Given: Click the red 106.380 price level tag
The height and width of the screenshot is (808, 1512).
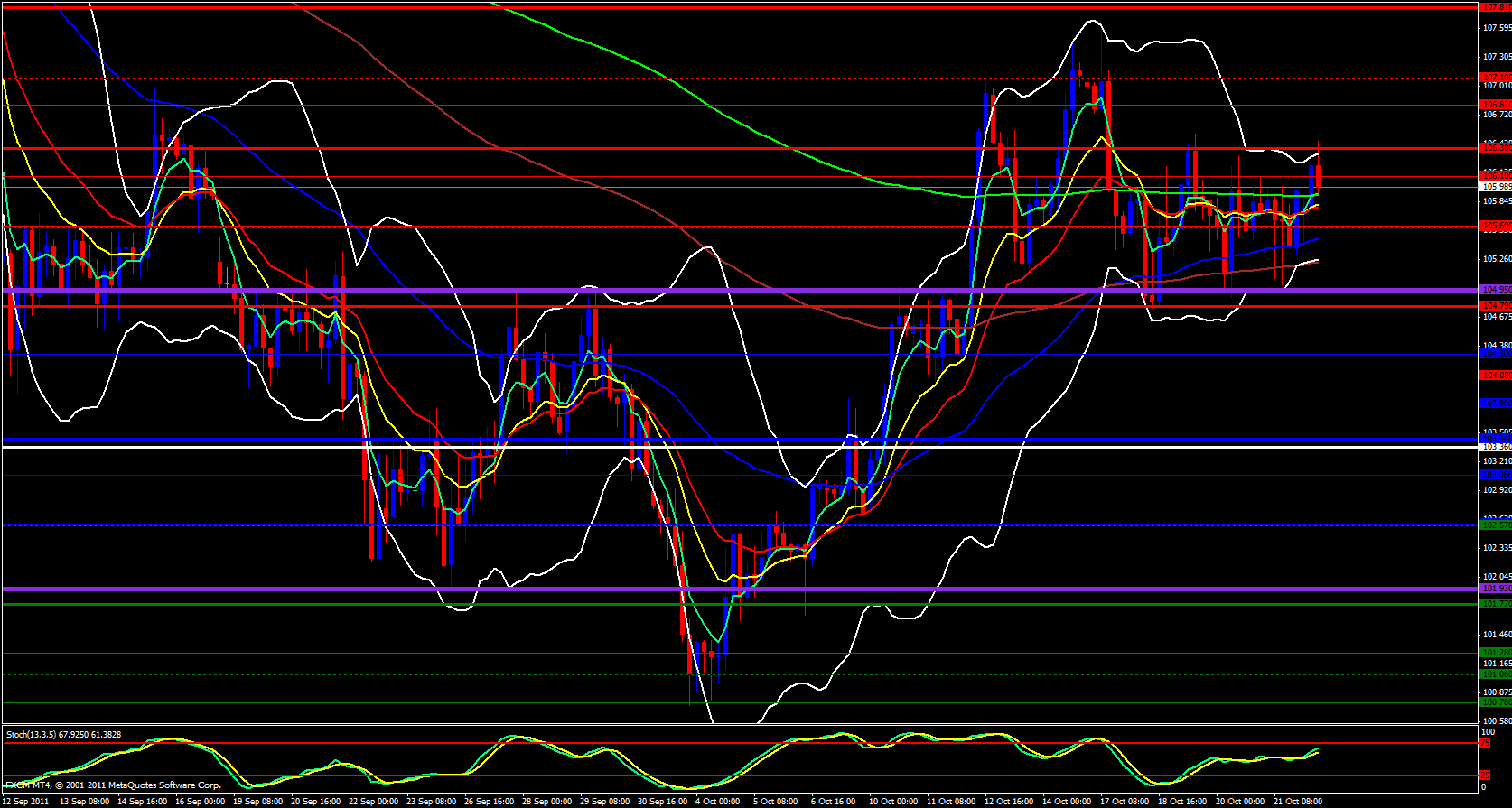Looking at the screenshot, I should pos(1495,147).
